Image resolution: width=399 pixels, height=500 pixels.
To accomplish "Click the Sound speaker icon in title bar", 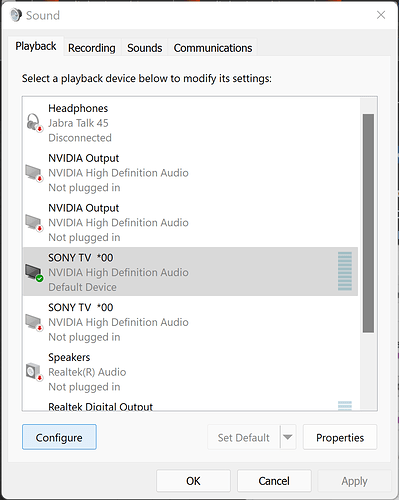I will click(x=16, y=15).
